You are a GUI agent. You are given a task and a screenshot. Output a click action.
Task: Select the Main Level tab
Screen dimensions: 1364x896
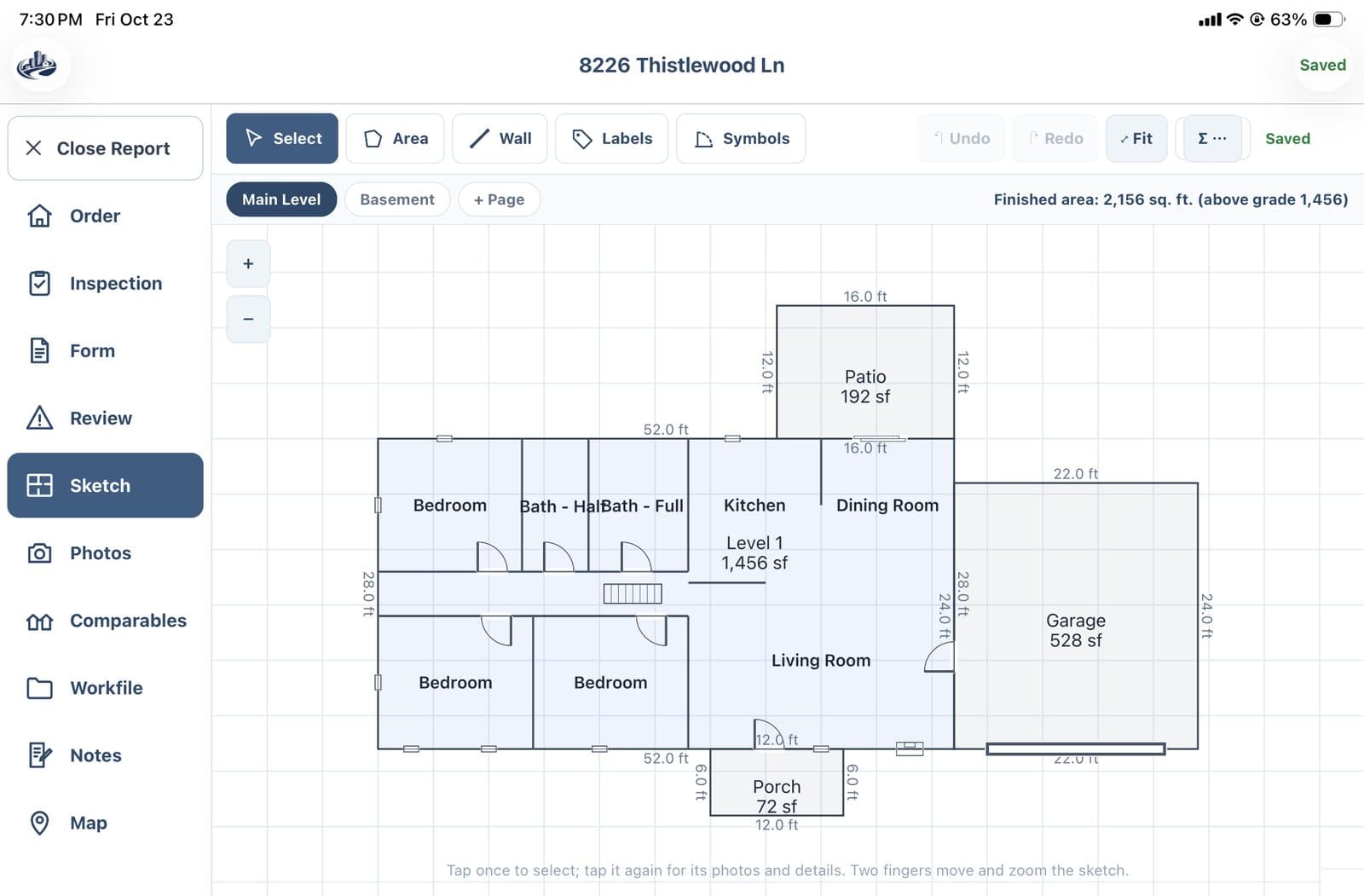(x=281, y=199)
